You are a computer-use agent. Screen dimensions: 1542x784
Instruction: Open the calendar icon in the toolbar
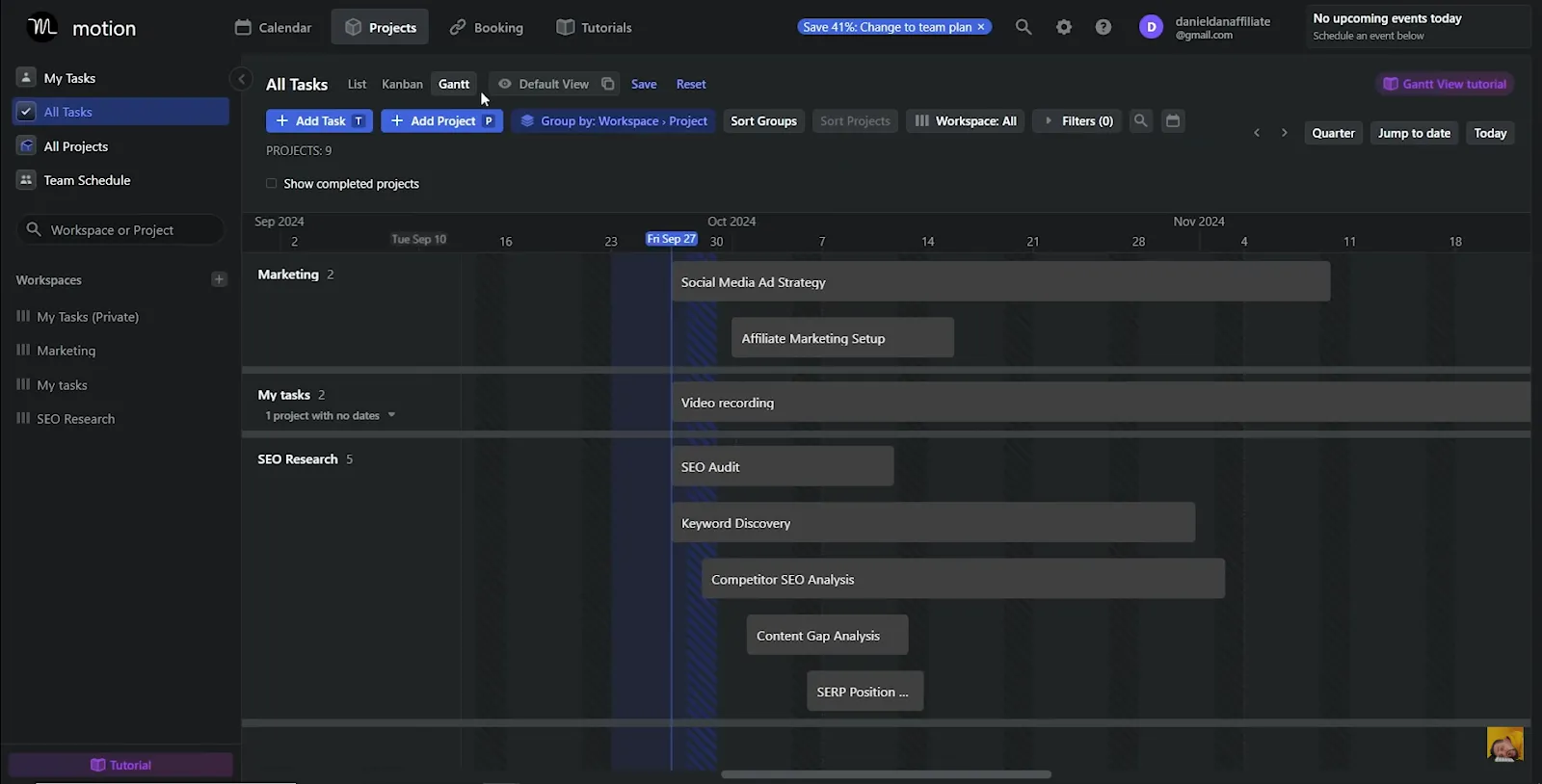1173,120
